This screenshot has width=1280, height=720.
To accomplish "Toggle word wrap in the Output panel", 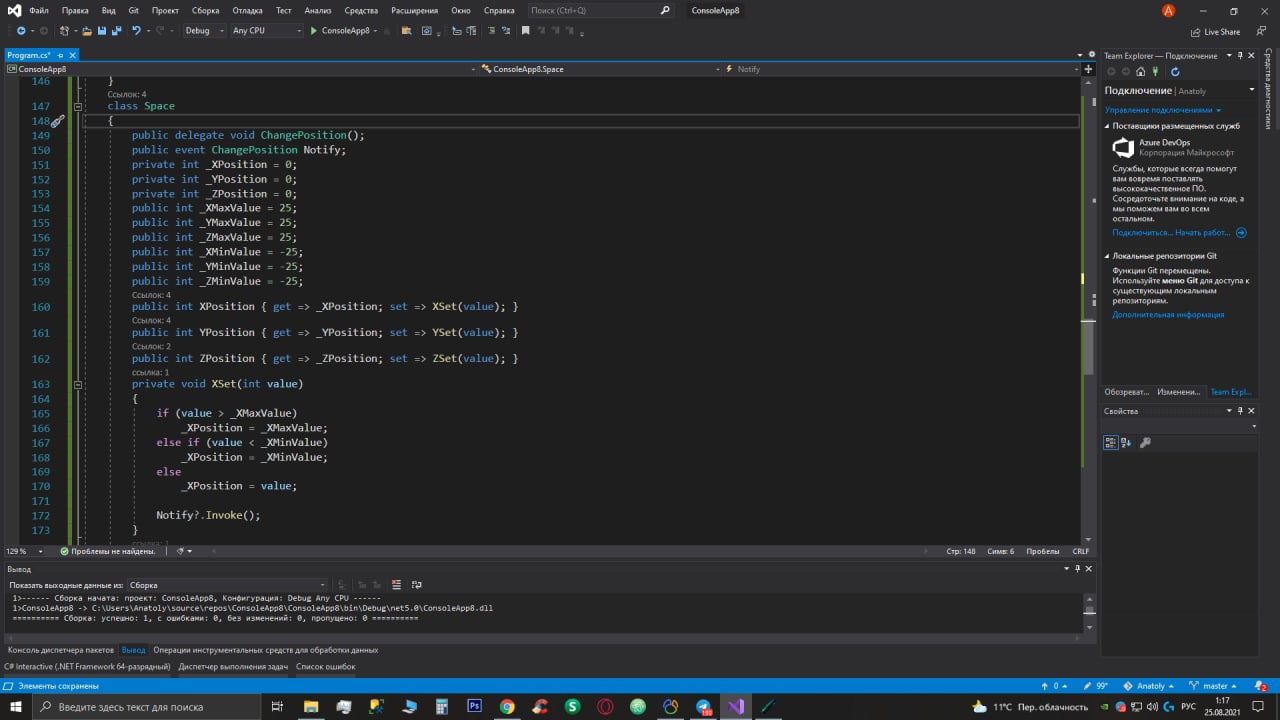I will tap(417, 585).
